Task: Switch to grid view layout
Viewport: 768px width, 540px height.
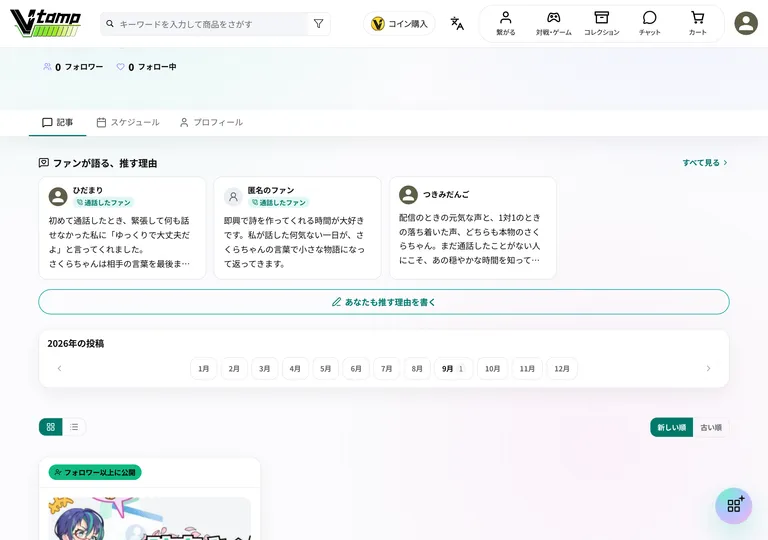Action: [x=50, y=427]
